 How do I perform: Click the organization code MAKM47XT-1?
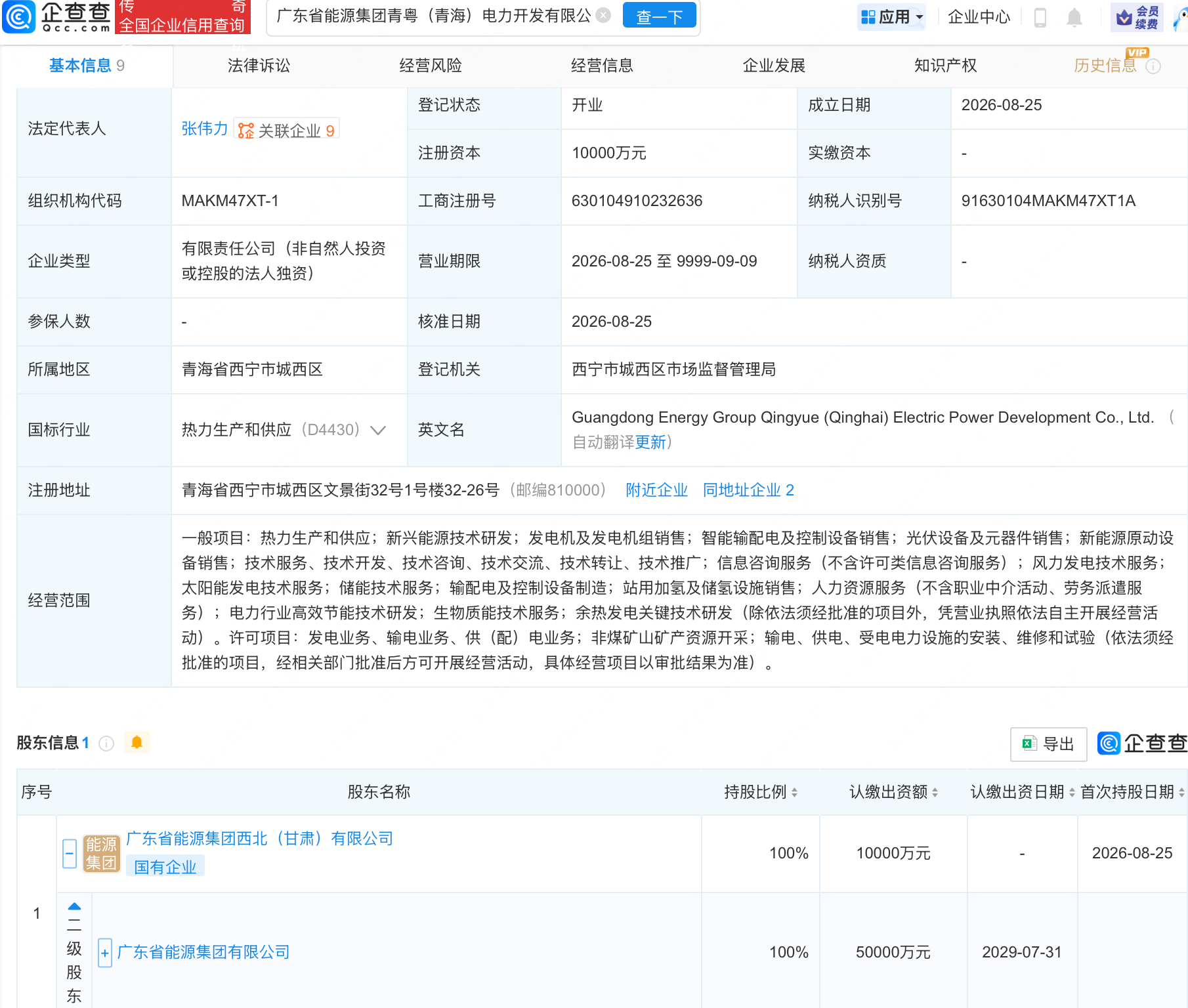click(x=230, y=201)
